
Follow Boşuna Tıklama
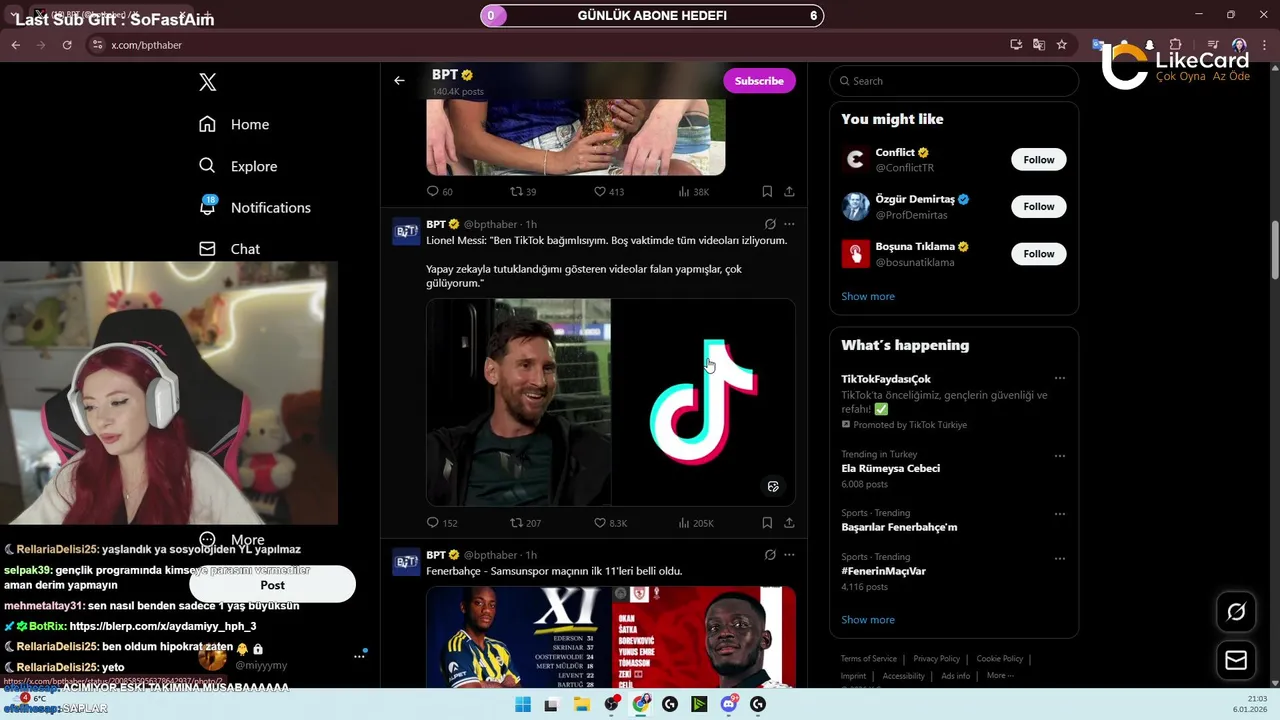pyautogui.click(x=1038, y=254)
